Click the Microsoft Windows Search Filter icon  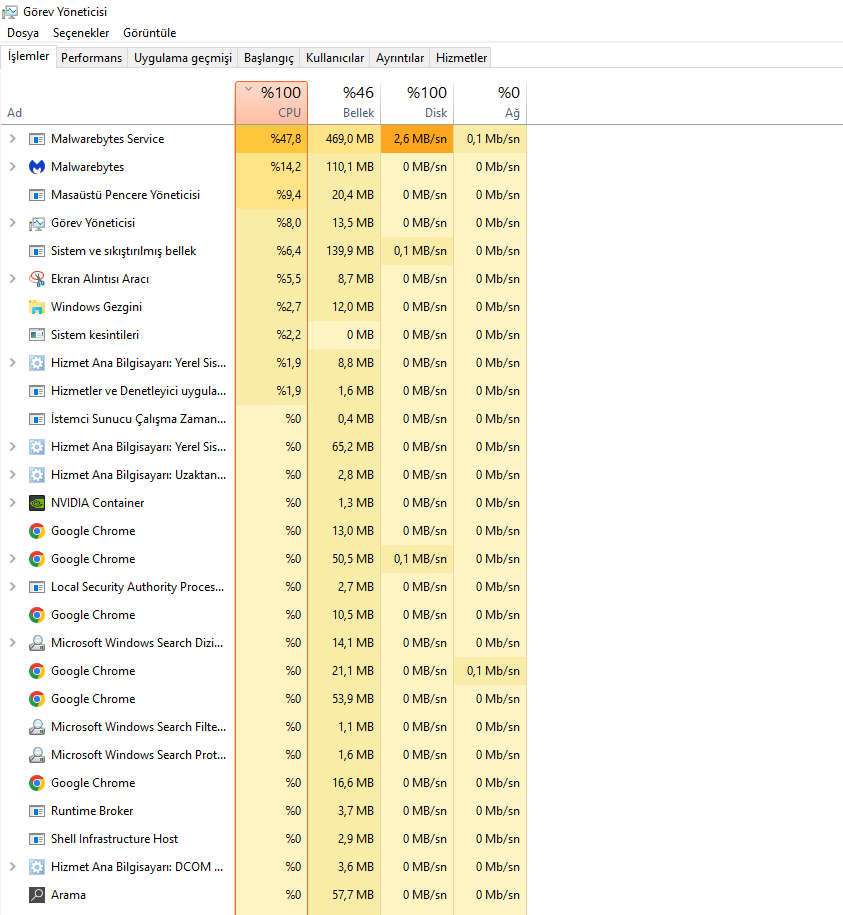(37, 727)
